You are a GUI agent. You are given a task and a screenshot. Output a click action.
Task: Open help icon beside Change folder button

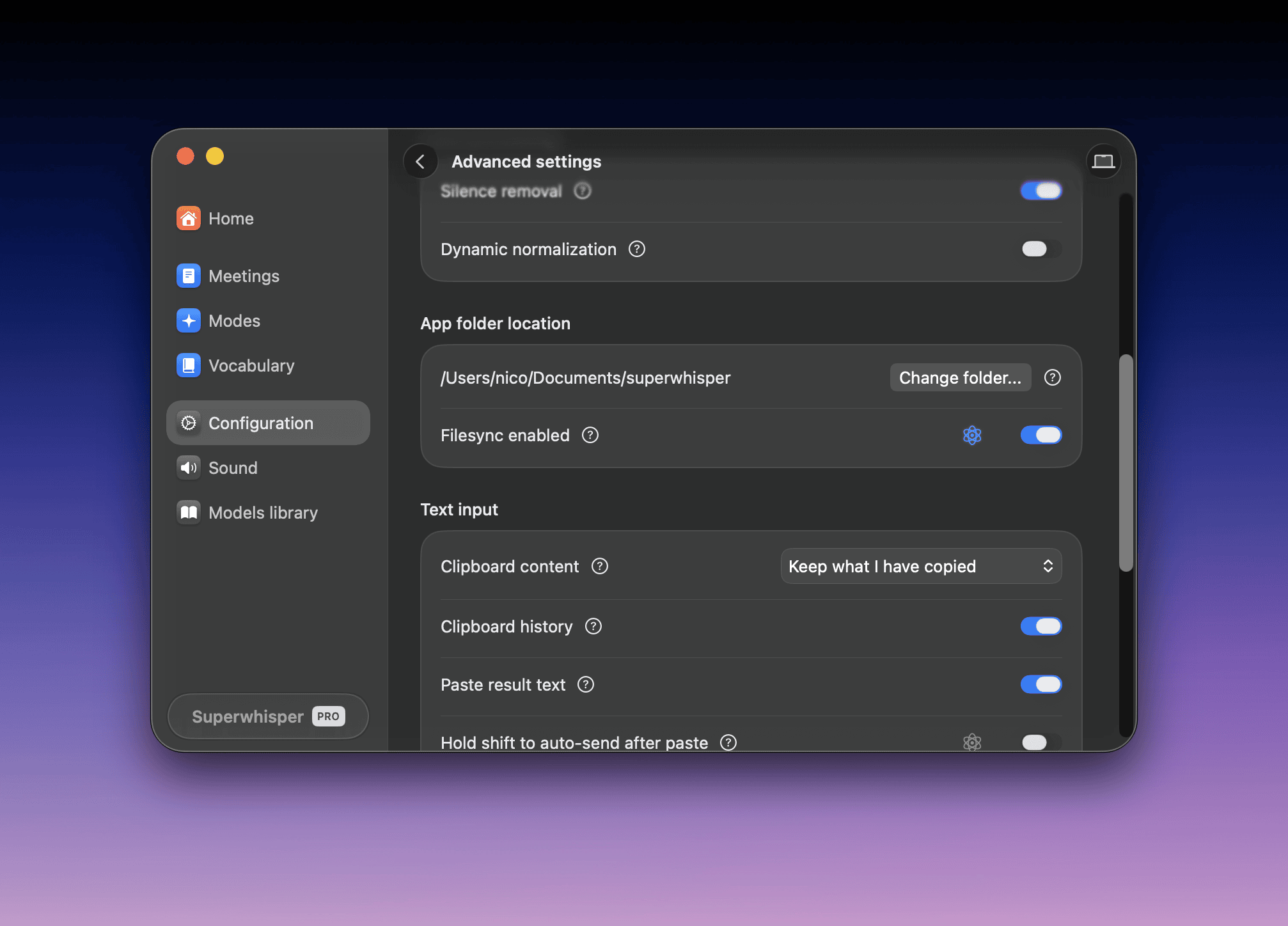(1052, 377)
